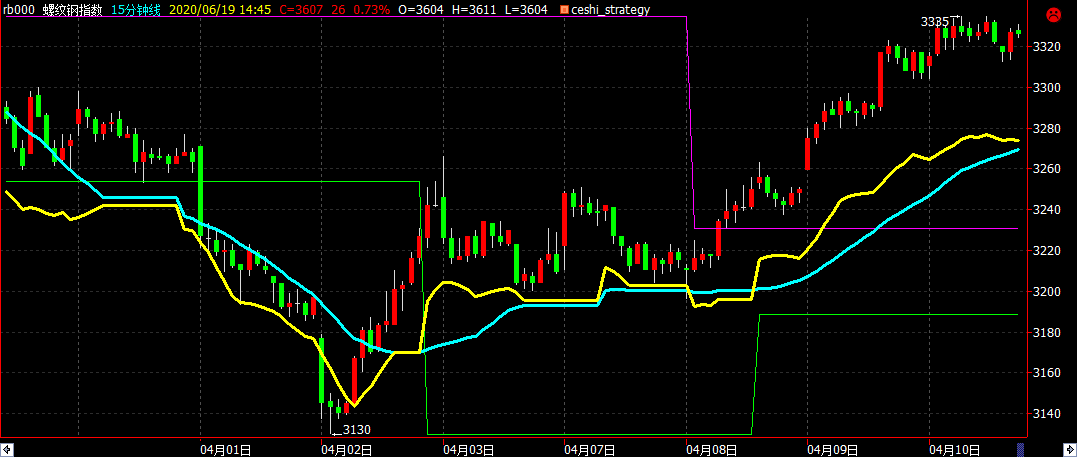Click the 04月07日 date label

(x=589, y=449)
